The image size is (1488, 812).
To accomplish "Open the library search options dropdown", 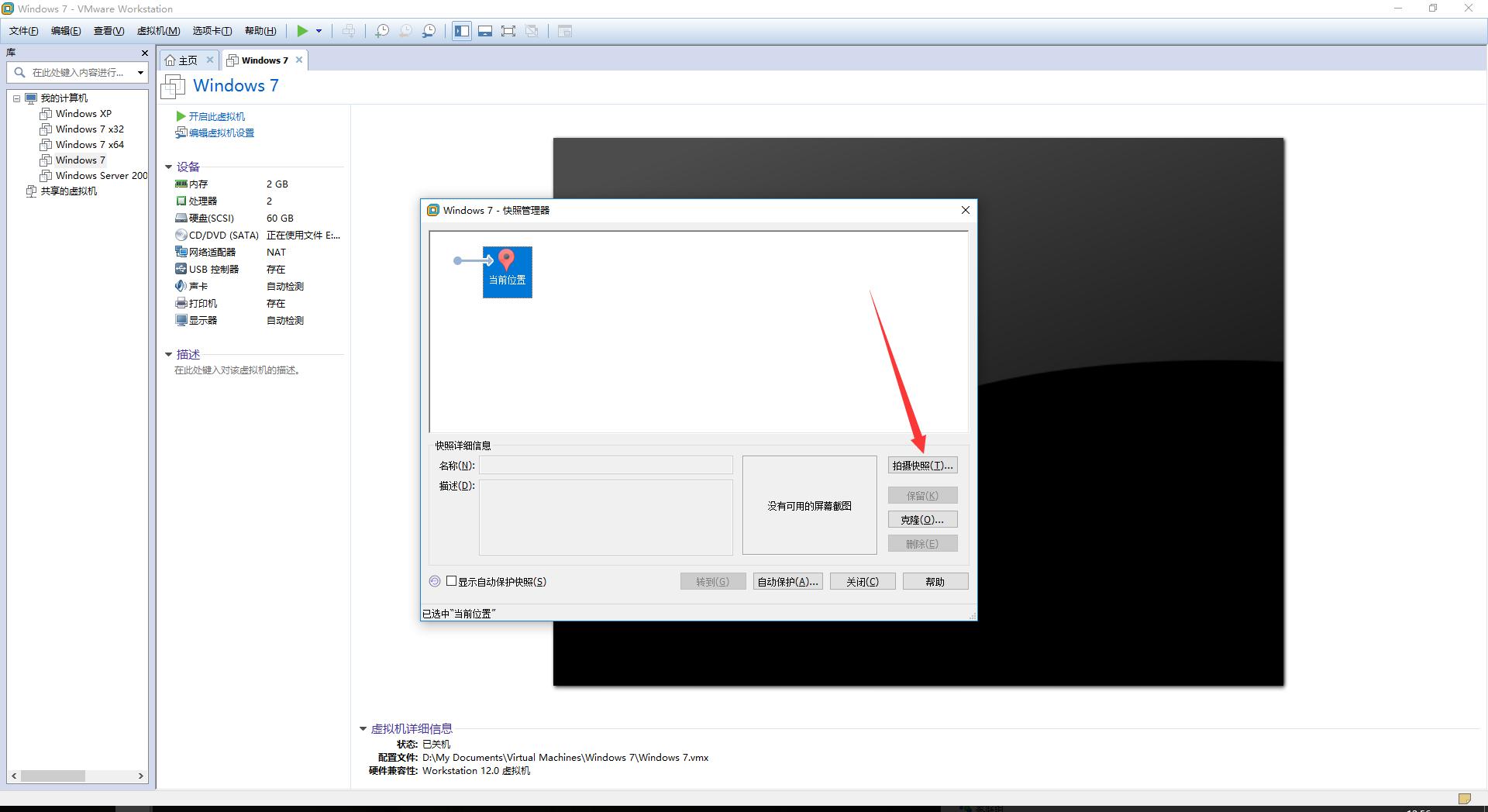I will click(x=140, y=72).
